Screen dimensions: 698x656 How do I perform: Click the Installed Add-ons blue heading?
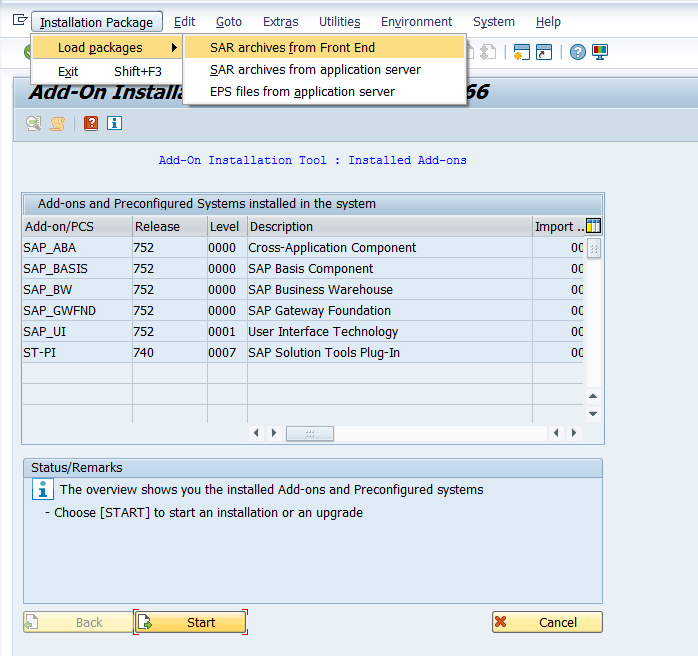pos(312,160)
